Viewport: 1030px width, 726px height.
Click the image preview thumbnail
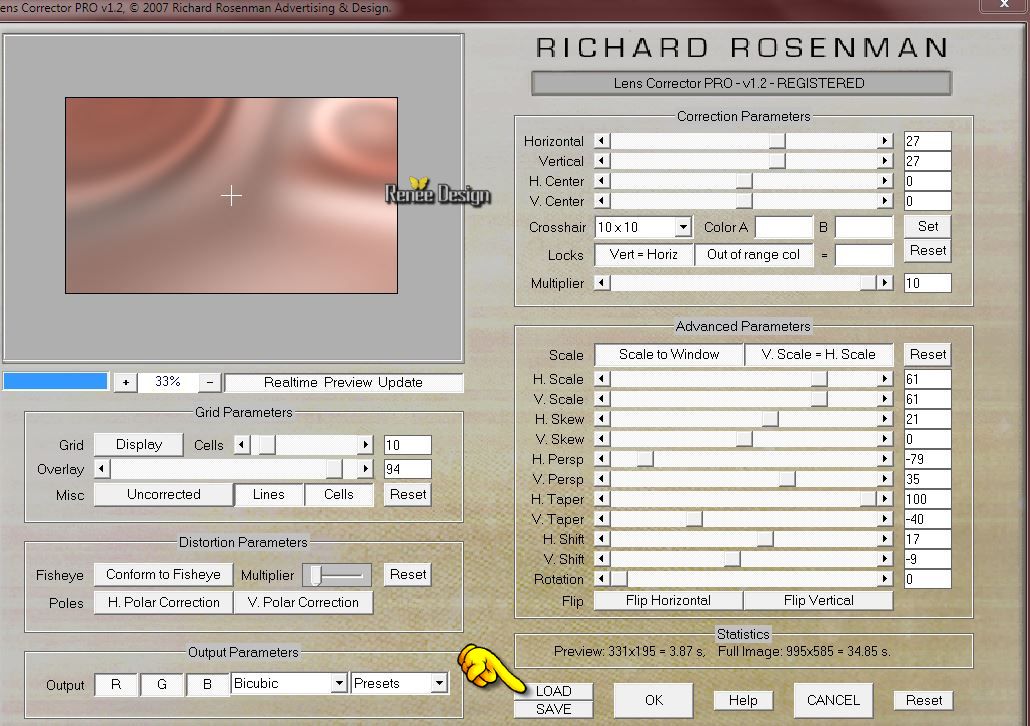pyautogui.click(x=231, y=196)
